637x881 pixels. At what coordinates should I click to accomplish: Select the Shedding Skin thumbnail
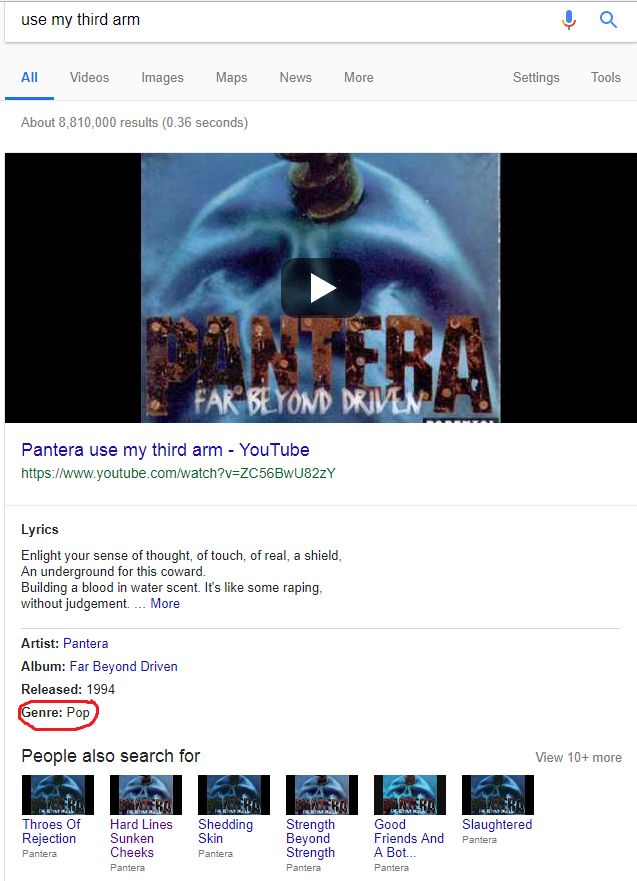point(234,795)
